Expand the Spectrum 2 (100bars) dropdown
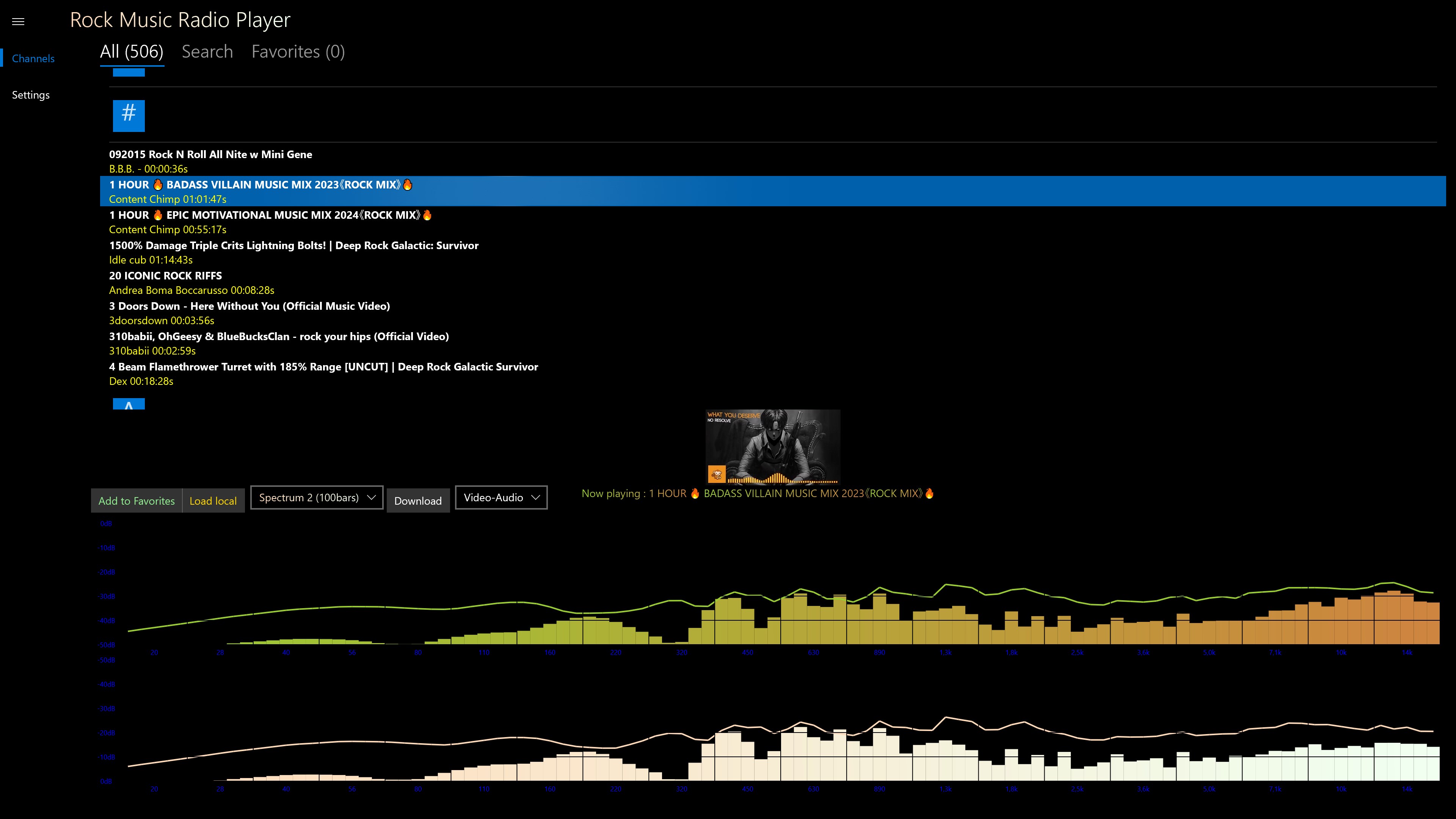 (317, 497)
